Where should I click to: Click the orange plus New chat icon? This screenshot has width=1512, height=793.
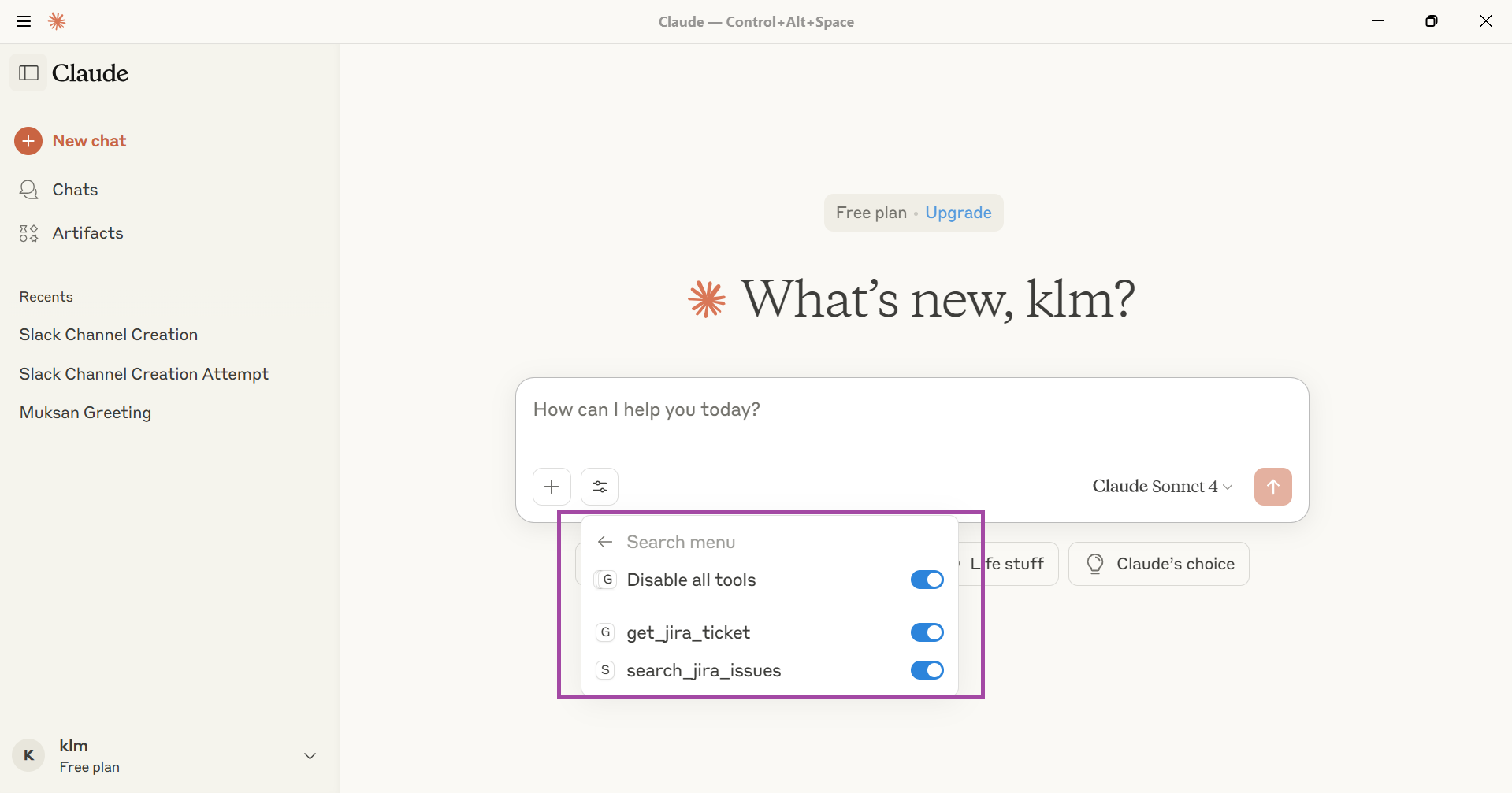28,141
